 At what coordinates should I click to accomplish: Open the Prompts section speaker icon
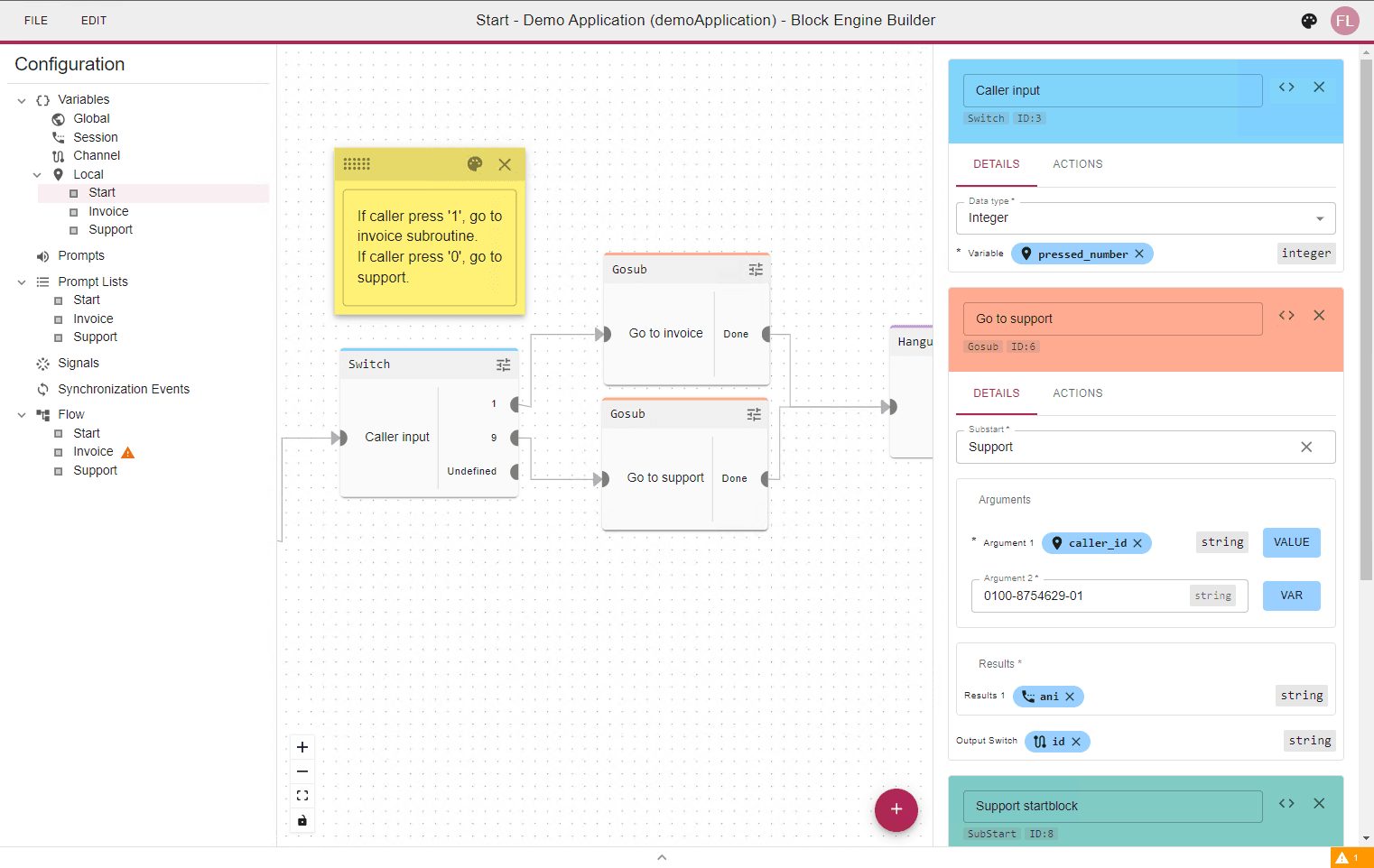pyautogui.click(x=42, y=255)
